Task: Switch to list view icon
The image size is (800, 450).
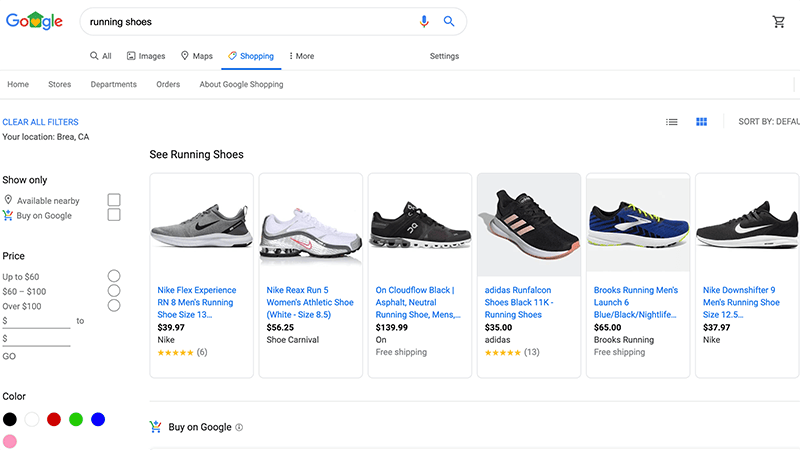Action: pos(672,121)
